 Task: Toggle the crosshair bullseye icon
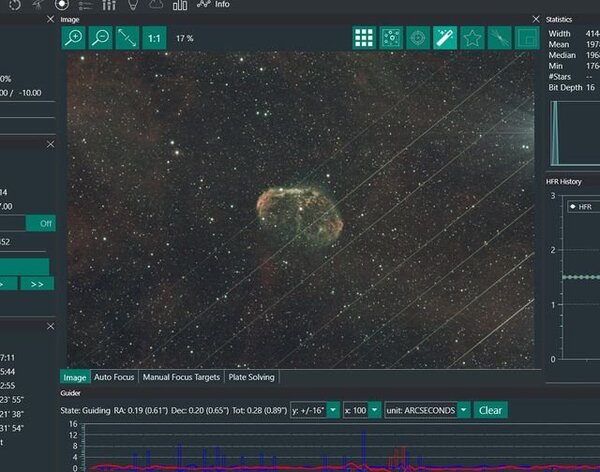418,38
